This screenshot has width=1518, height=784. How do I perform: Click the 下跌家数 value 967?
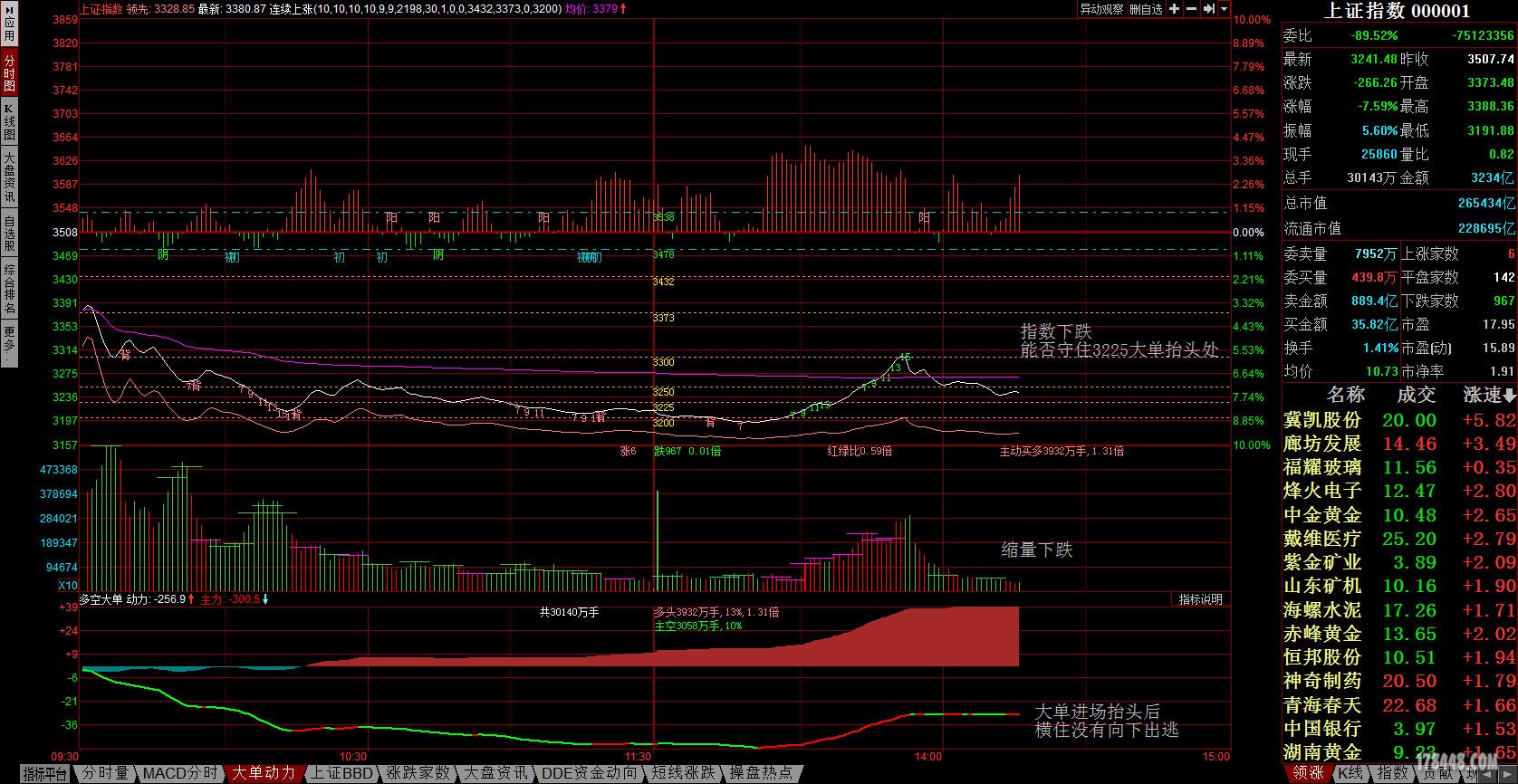[1504, 301]
